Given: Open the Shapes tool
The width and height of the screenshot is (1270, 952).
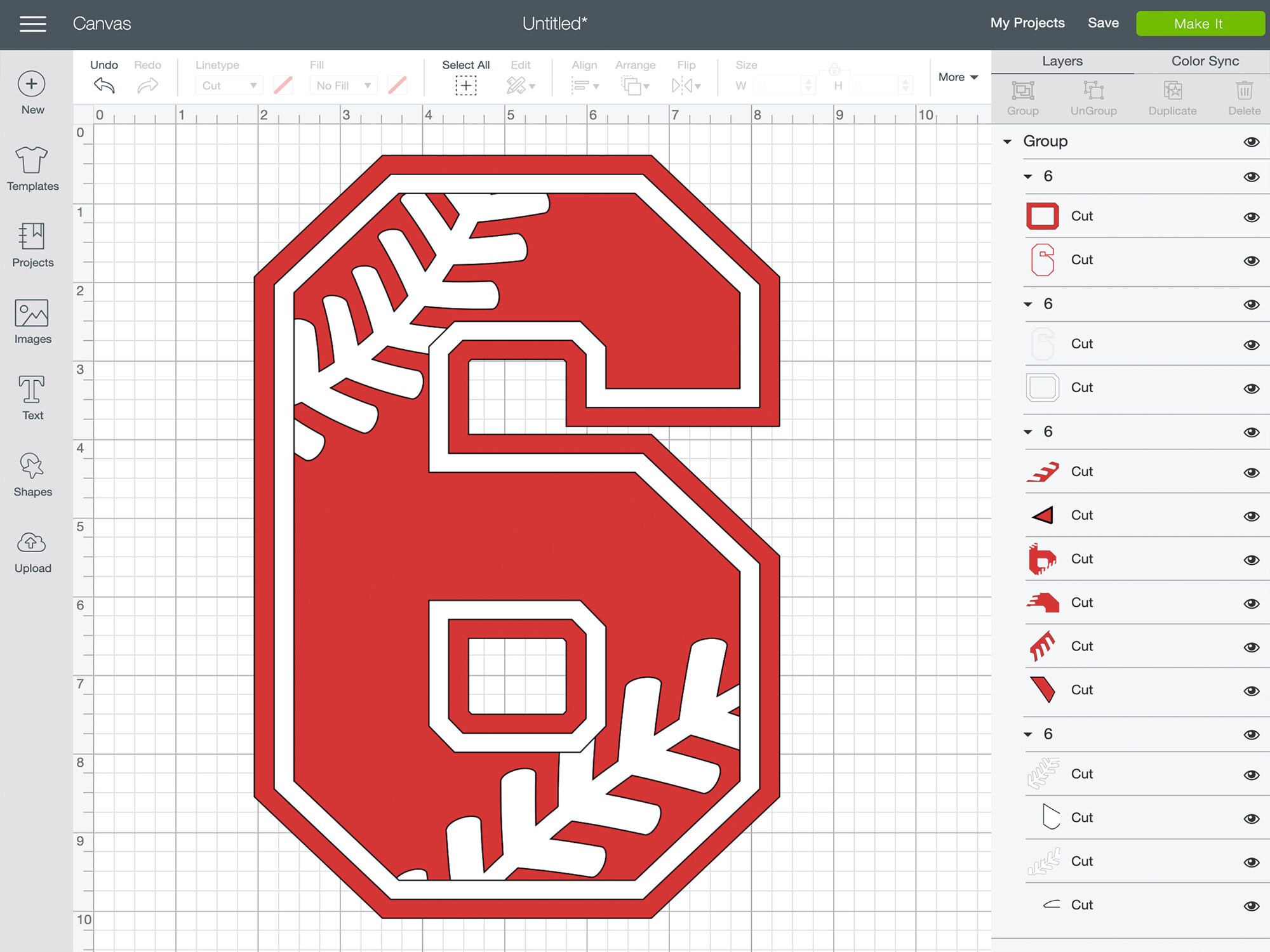Looking at the screenshot, I should coord(32,473).
